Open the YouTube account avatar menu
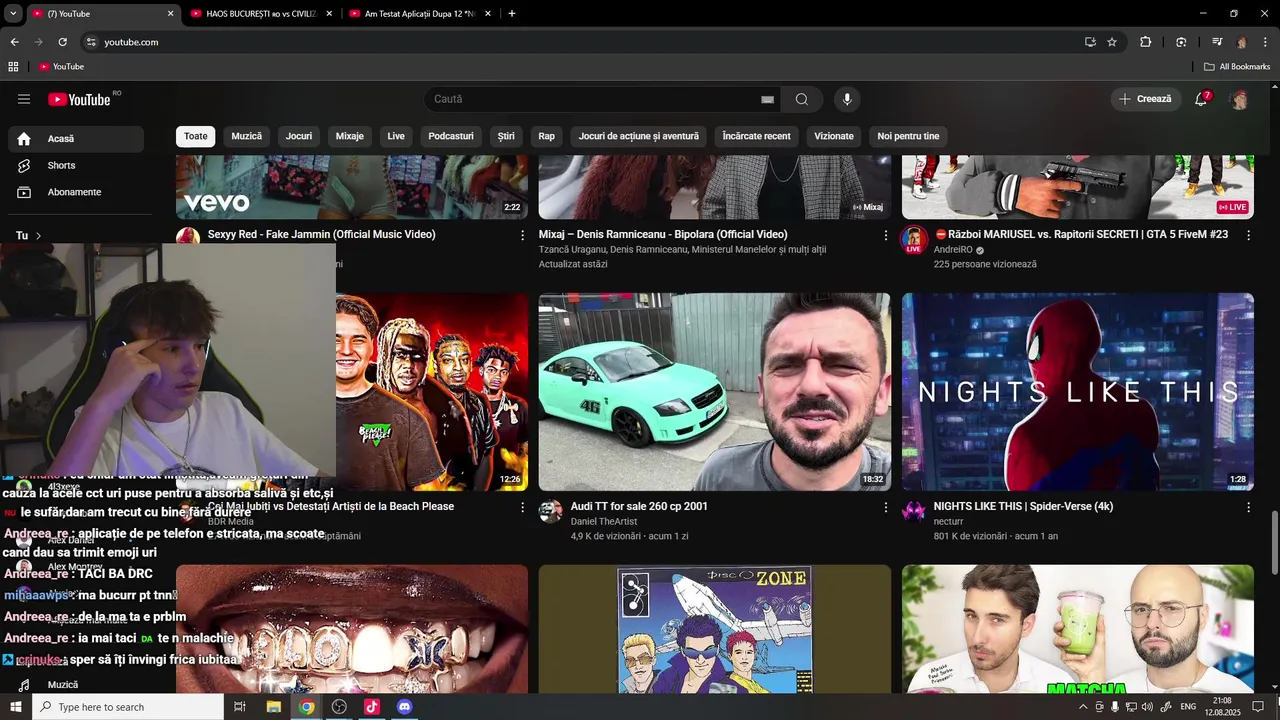 pos(1240,99)
